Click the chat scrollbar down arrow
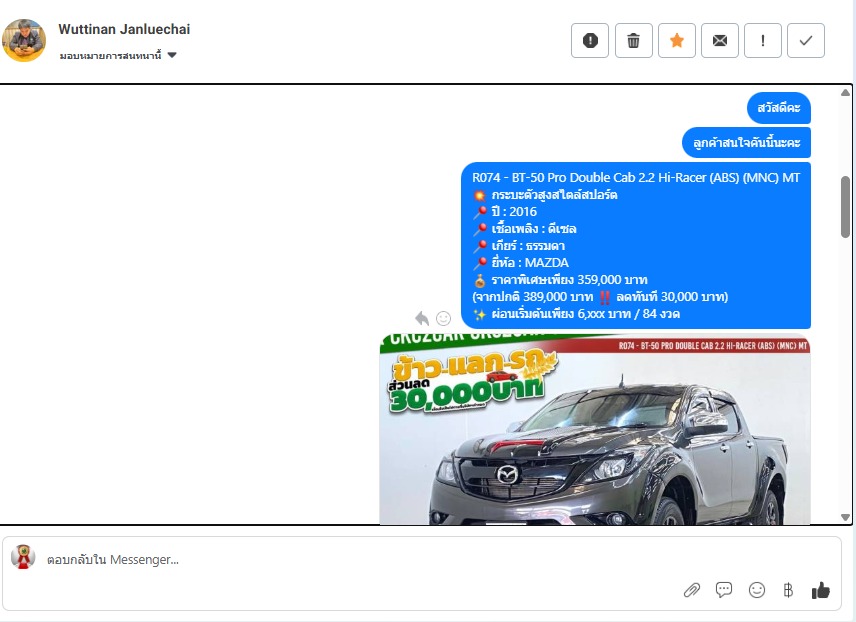 click(x=845, y=517)
